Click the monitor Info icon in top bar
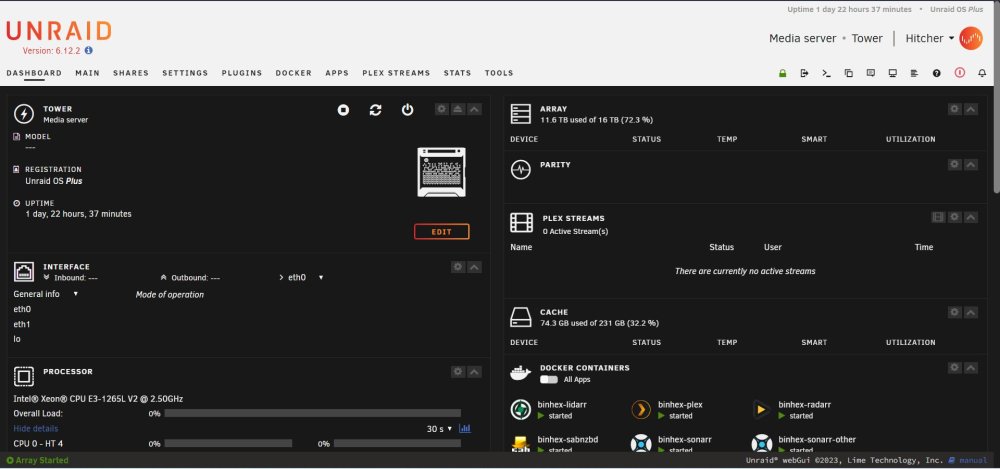 pyautogui.click(x=893, y=73)
